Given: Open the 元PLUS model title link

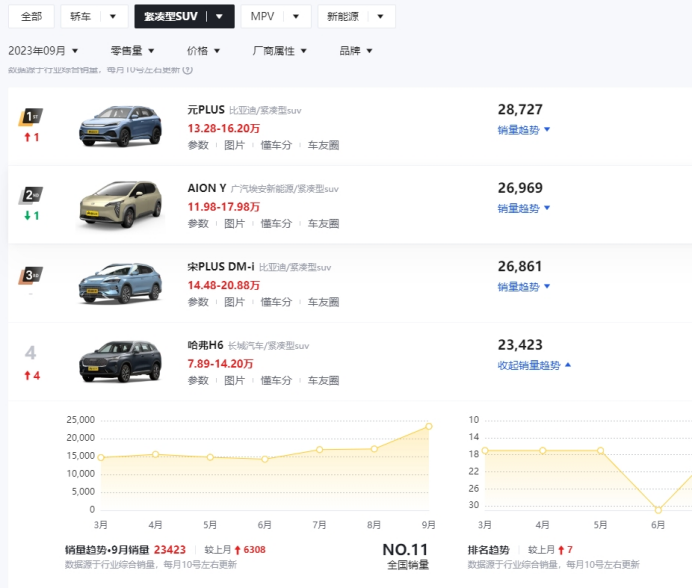Looking at the screenshot, I should [206, 109].
